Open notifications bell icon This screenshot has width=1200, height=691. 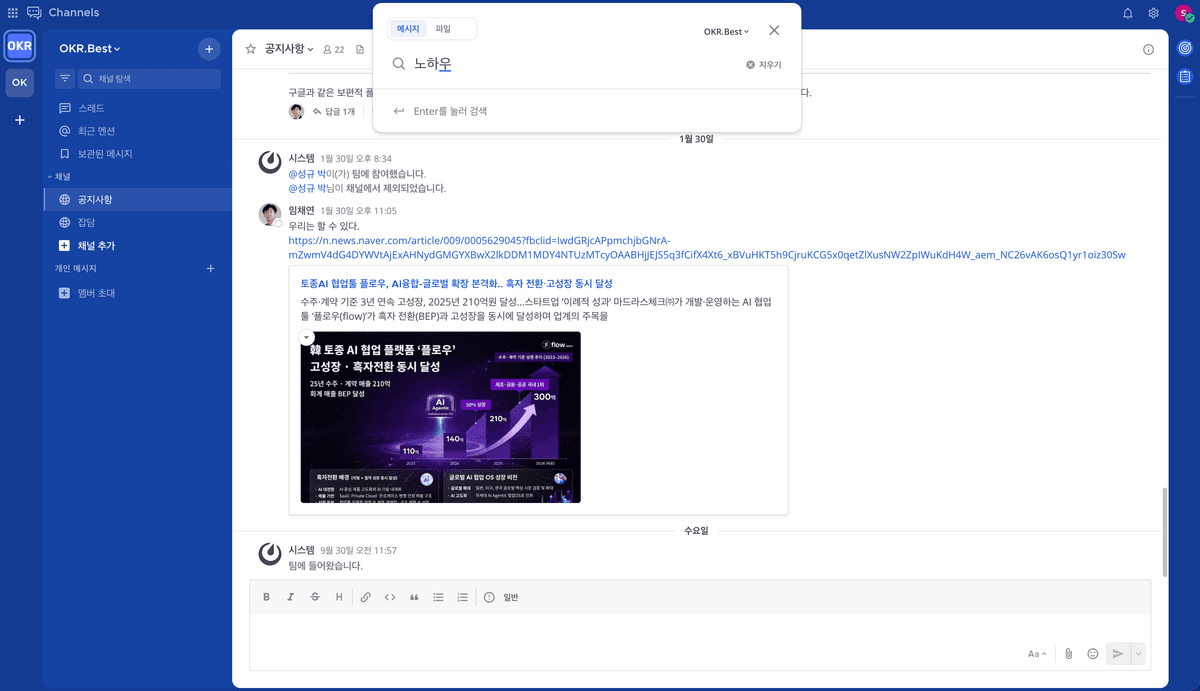(x=1128, y=13)
